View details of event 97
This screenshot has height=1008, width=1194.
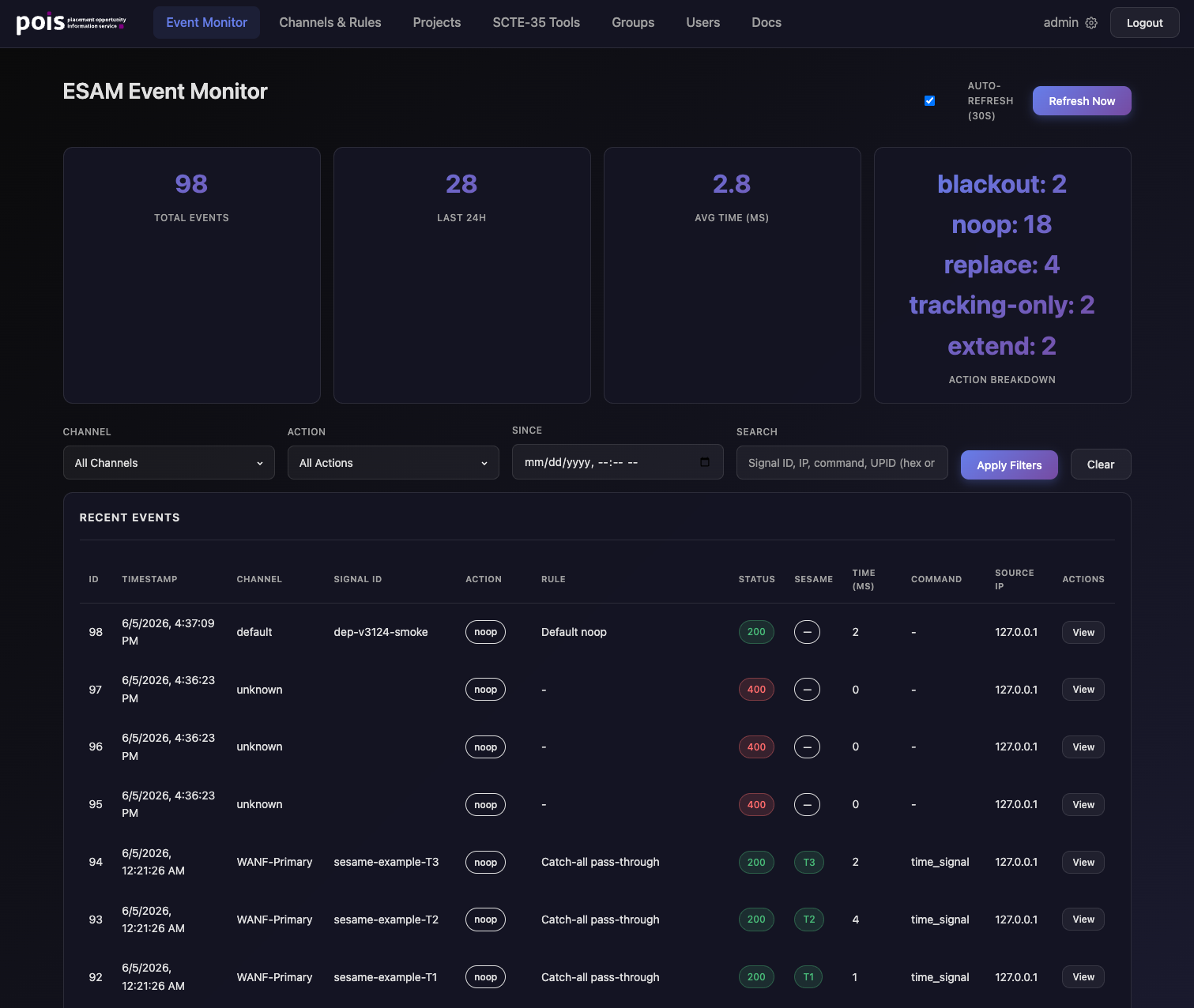(1083, 690)
